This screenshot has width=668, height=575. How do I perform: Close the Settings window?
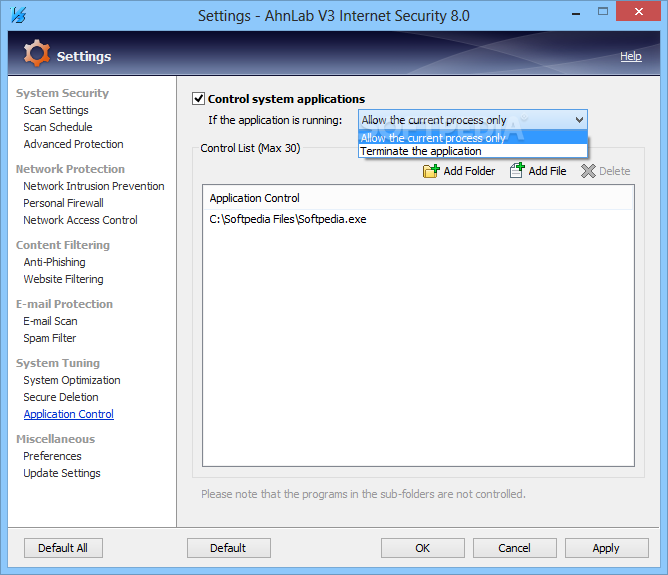pyautogui.click(x=638, y=12)
